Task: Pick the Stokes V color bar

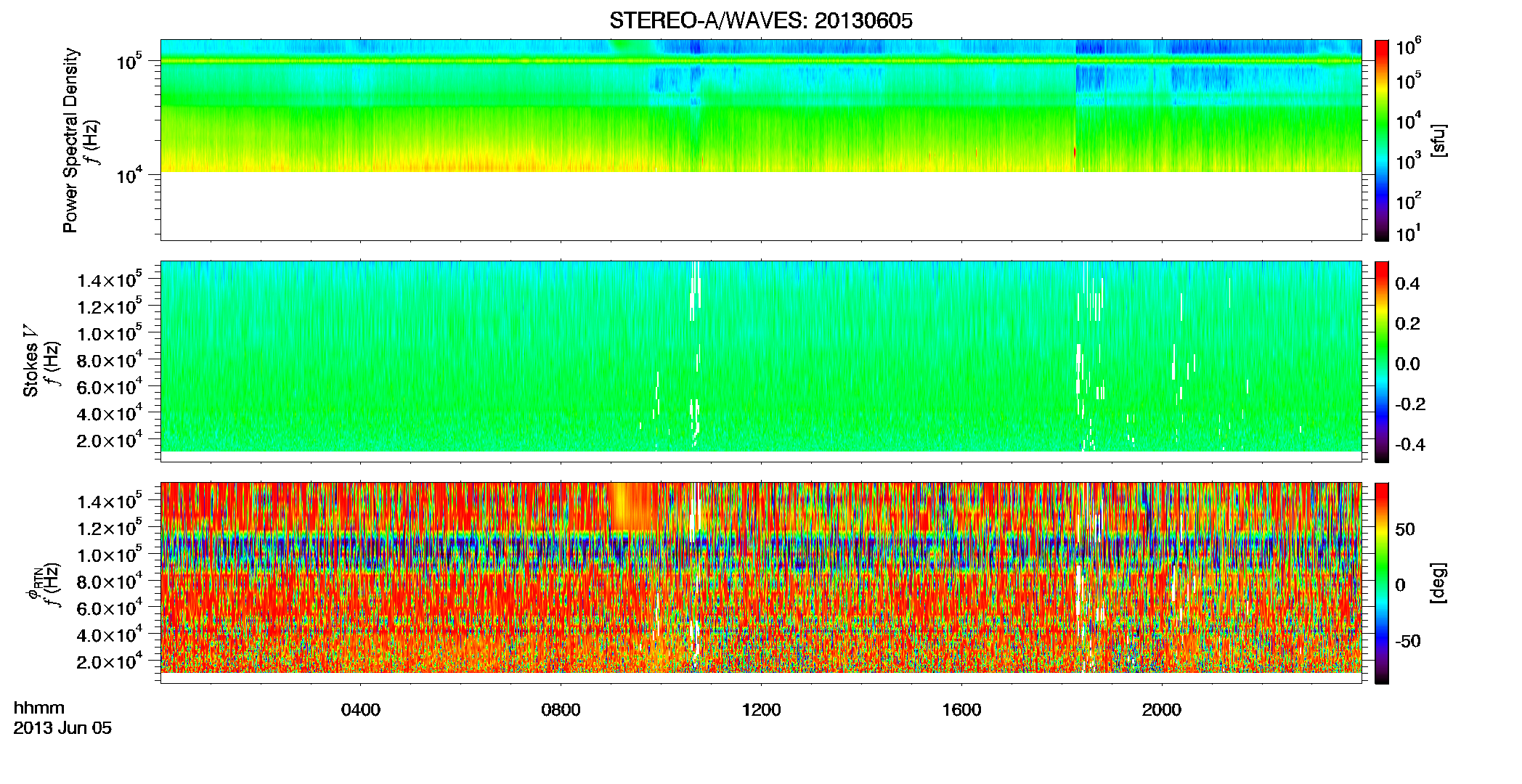Action: 1382,362
